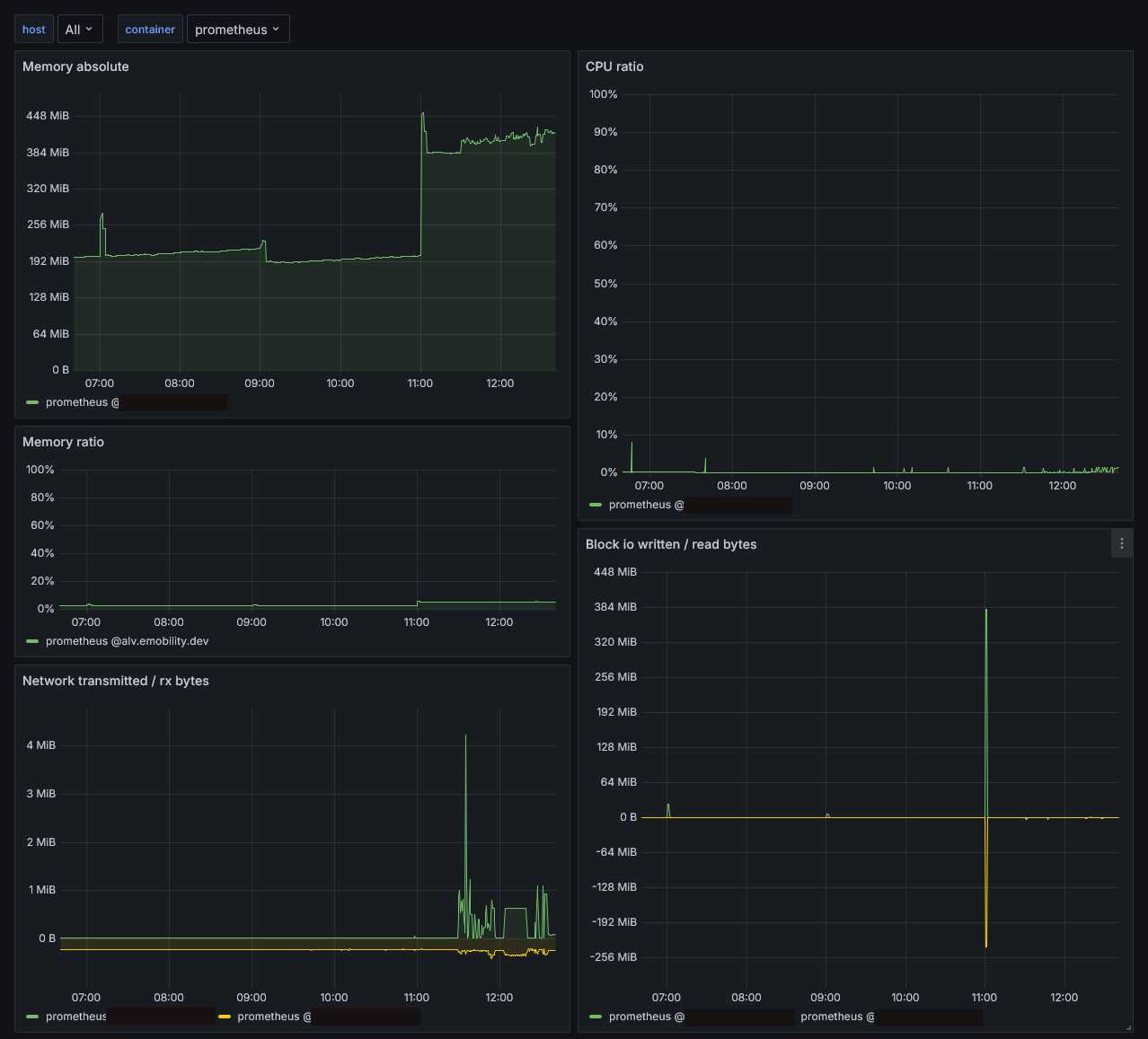This screenshot has width=1148, height=1039.
Task: Grab the Block io panel resize handle
Action: tap(1128, 1028)
